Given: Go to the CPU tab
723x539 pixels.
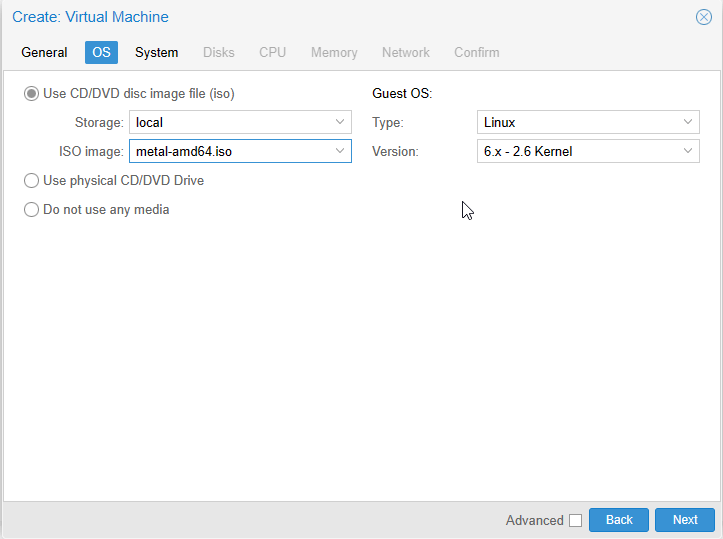Looking at the screenshot, I should click(273, 53).
